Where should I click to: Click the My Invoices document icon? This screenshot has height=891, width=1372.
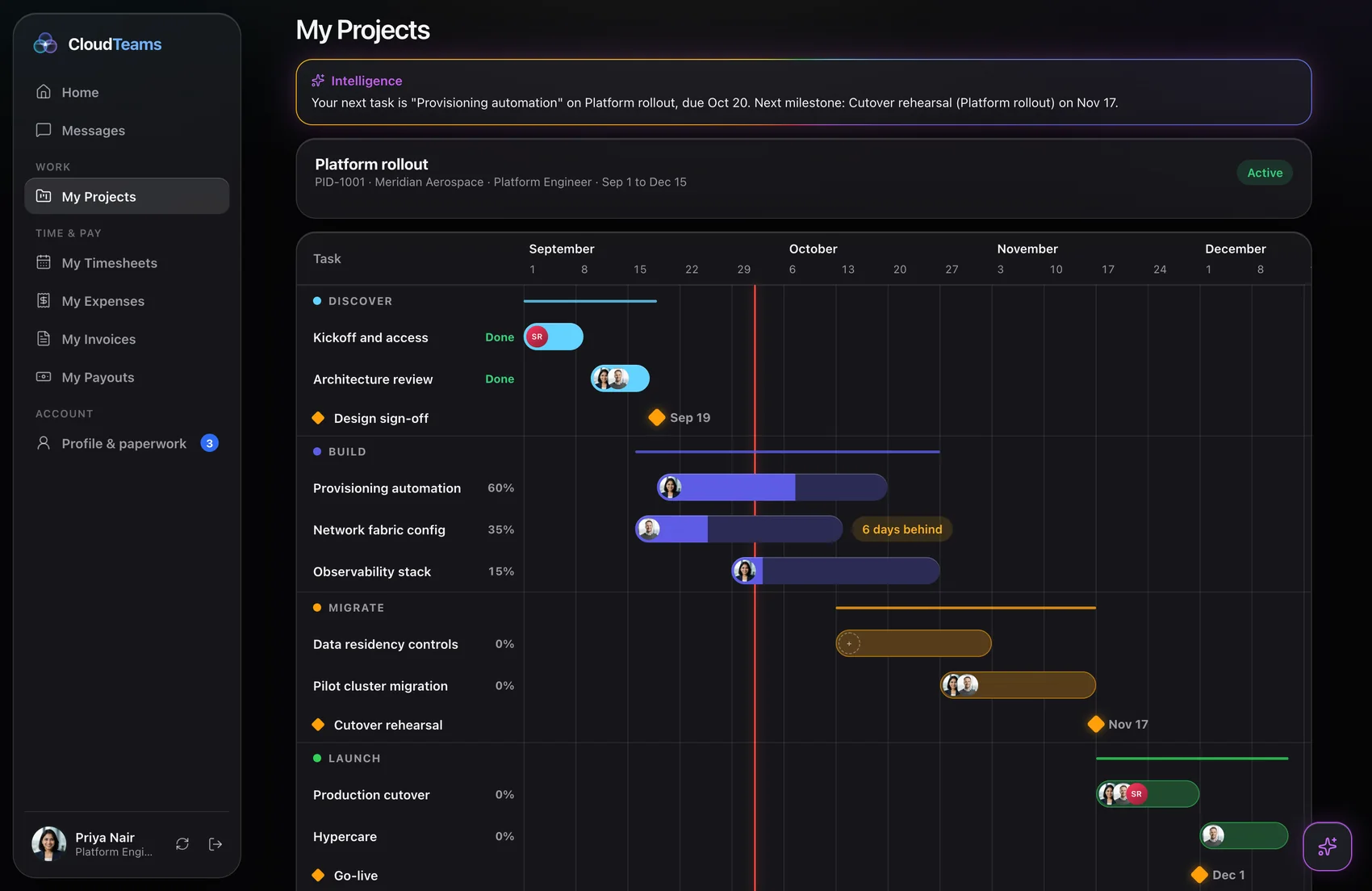coord(44,338)
